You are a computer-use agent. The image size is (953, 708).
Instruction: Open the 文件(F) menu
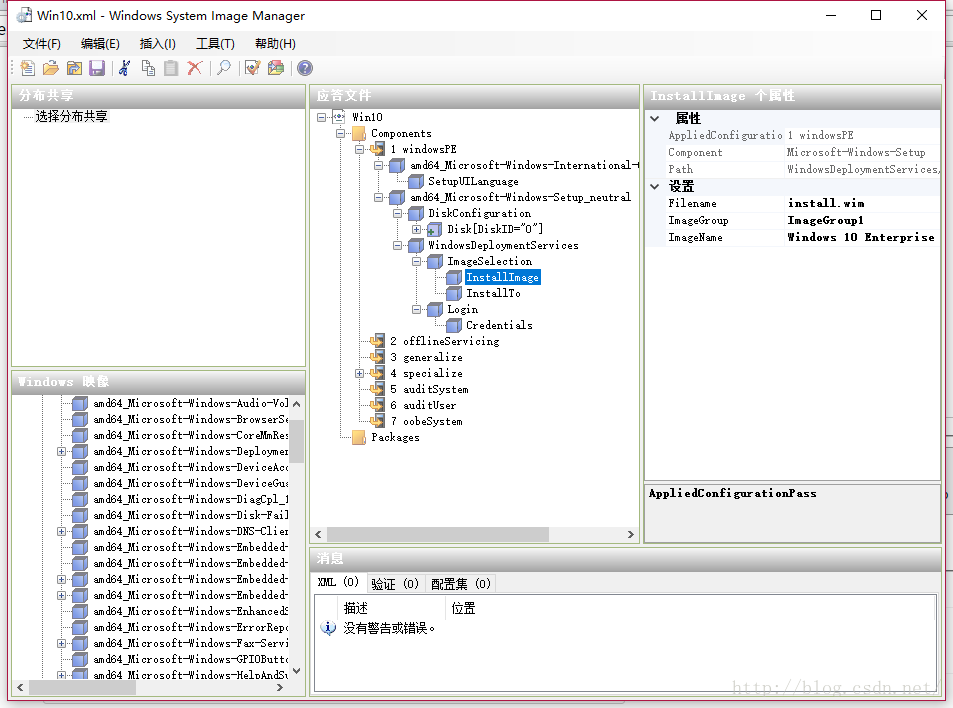pos(42,44)
